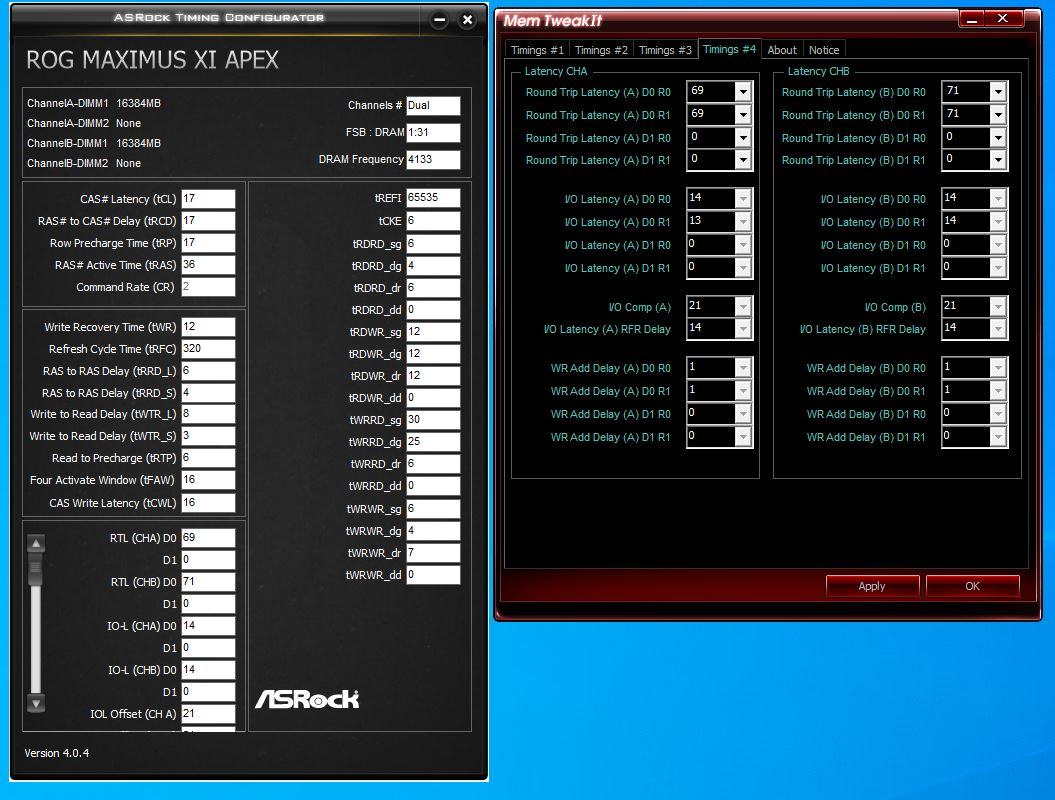Click the tCKE value field
Screen dimensions: 1055x800
[x=433, y=221]
